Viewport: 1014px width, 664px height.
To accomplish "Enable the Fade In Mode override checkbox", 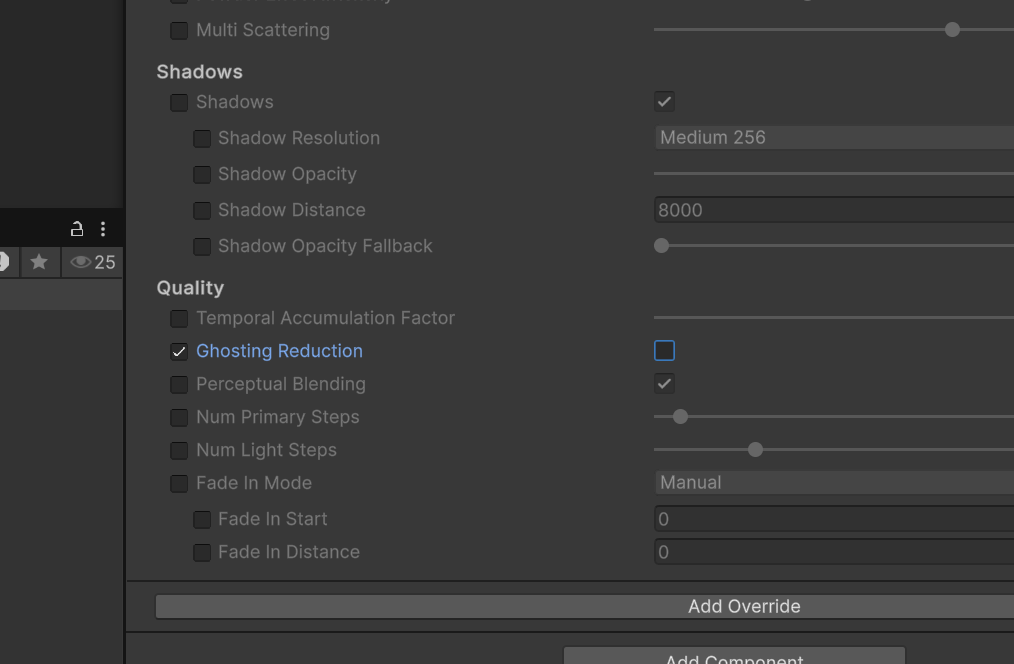I will tap(179, 483).
